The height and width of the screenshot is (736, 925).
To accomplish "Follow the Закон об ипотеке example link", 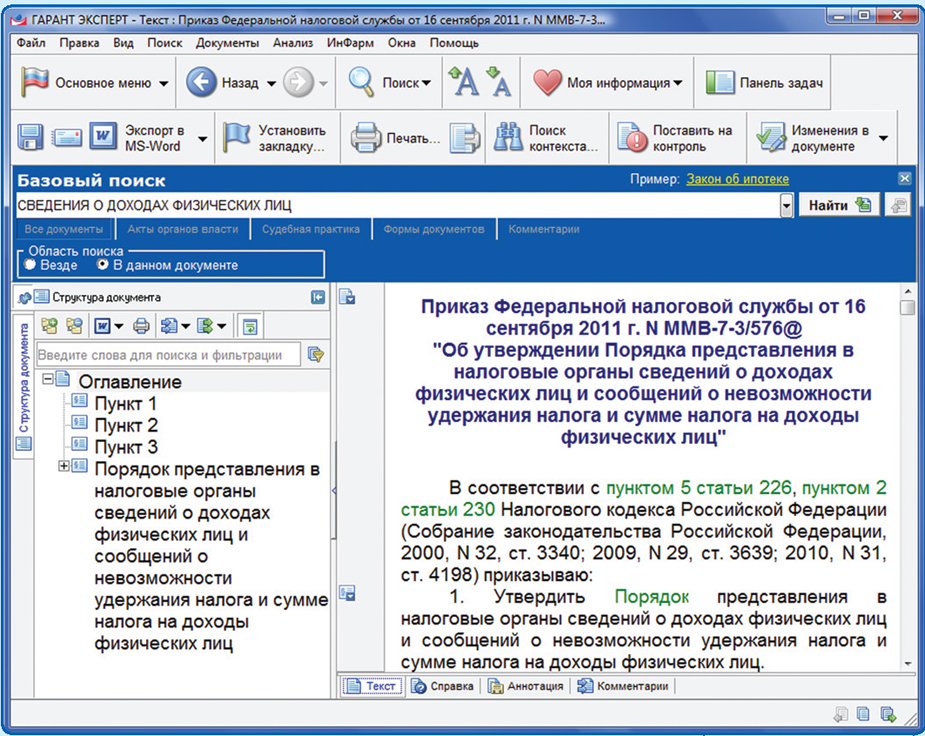I will pyautogui.click(x=736, y=179).
